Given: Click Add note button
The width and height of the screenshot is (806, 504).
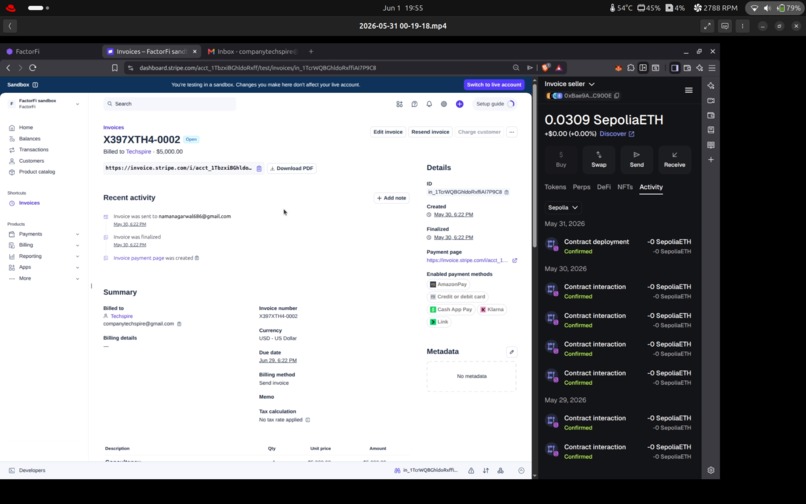Looking at the screenshot, I should tap(391, 198).
